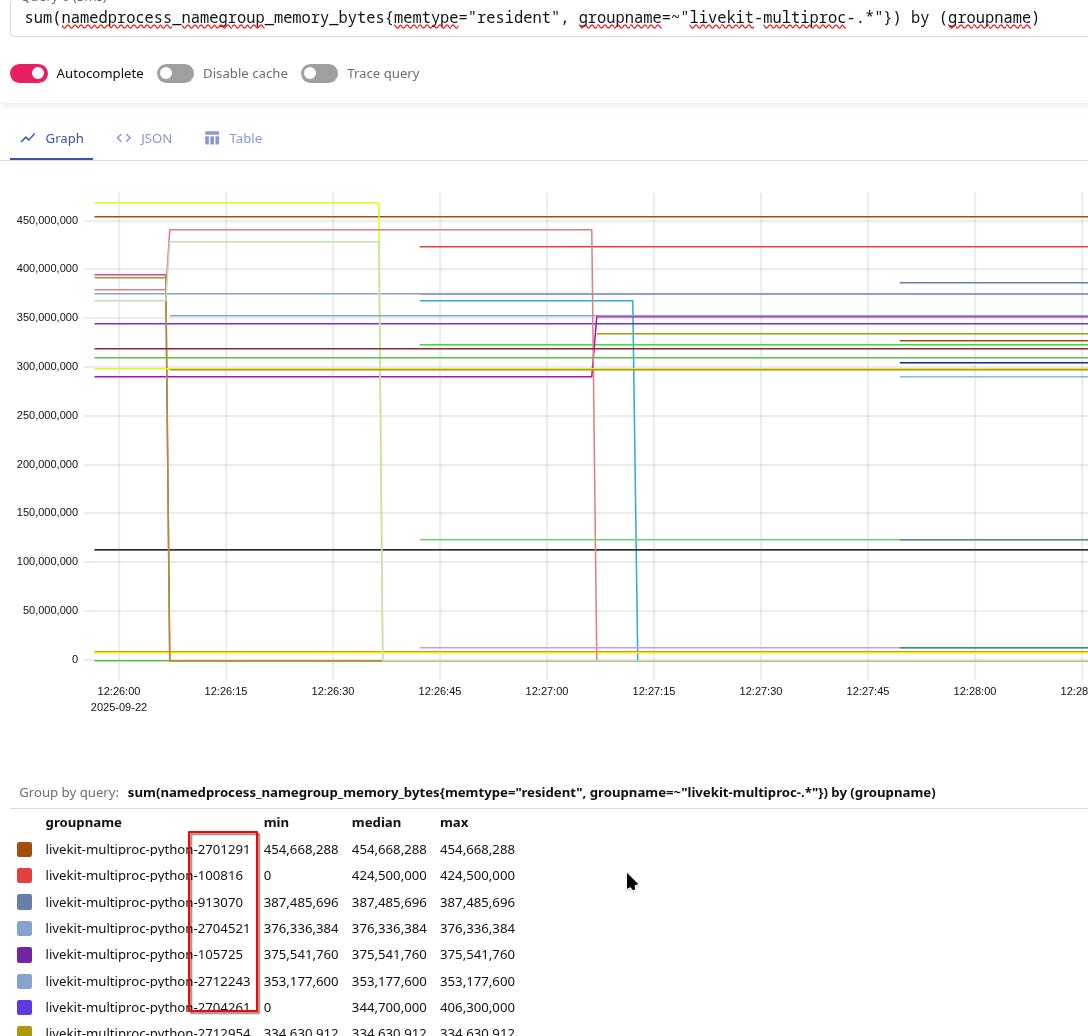Click median value 344,700,000

389,1008
